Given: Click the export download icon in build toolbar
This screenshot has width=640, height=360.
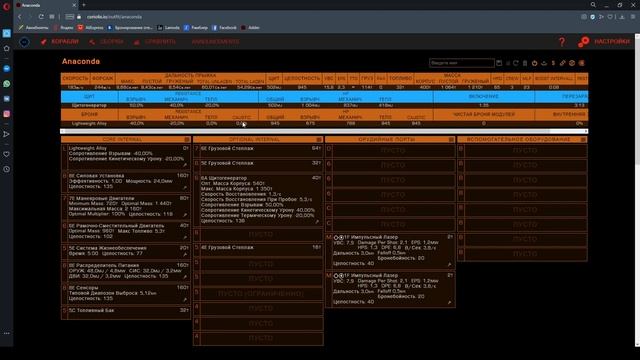Looking at the screenshot, I should [x=544, y=63].
